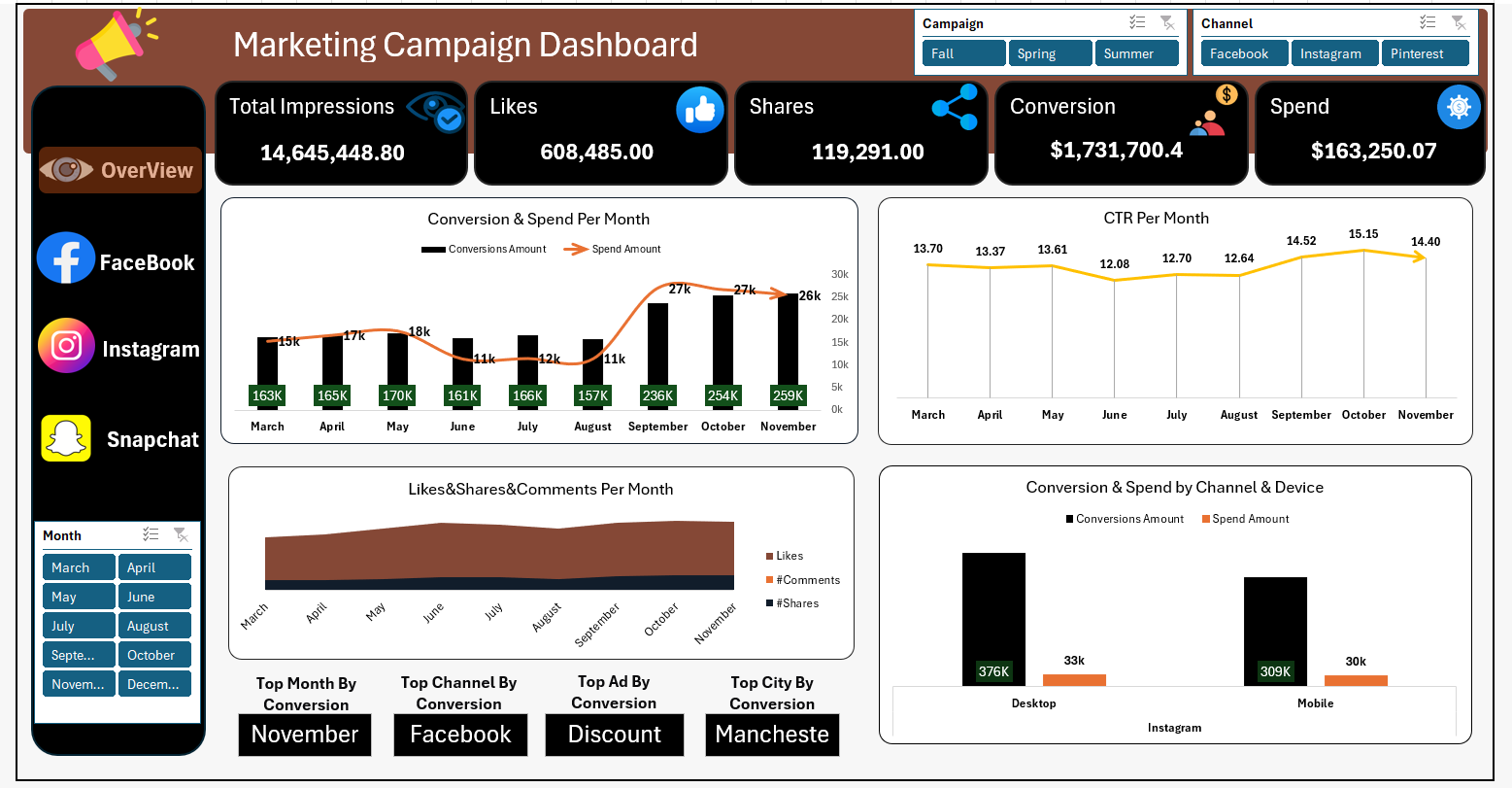This screenshot has height=788, width=1512.
Task: Select October in Month slicer
Action: point(154,655)
